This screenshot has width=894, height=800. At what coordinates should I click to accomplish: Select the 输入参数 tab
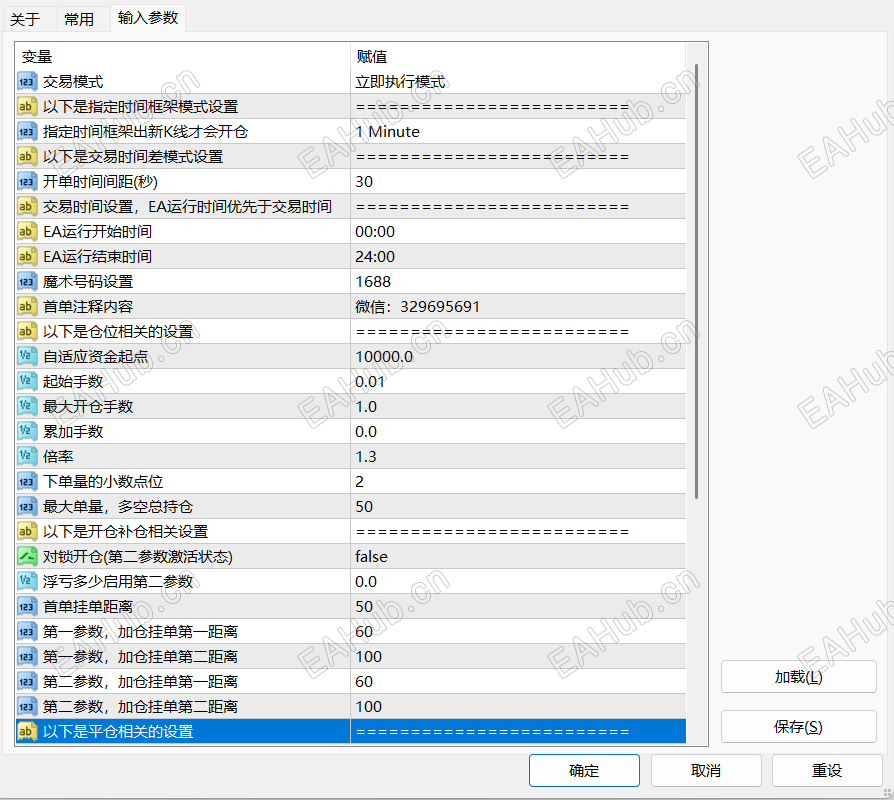coord(148,18)
